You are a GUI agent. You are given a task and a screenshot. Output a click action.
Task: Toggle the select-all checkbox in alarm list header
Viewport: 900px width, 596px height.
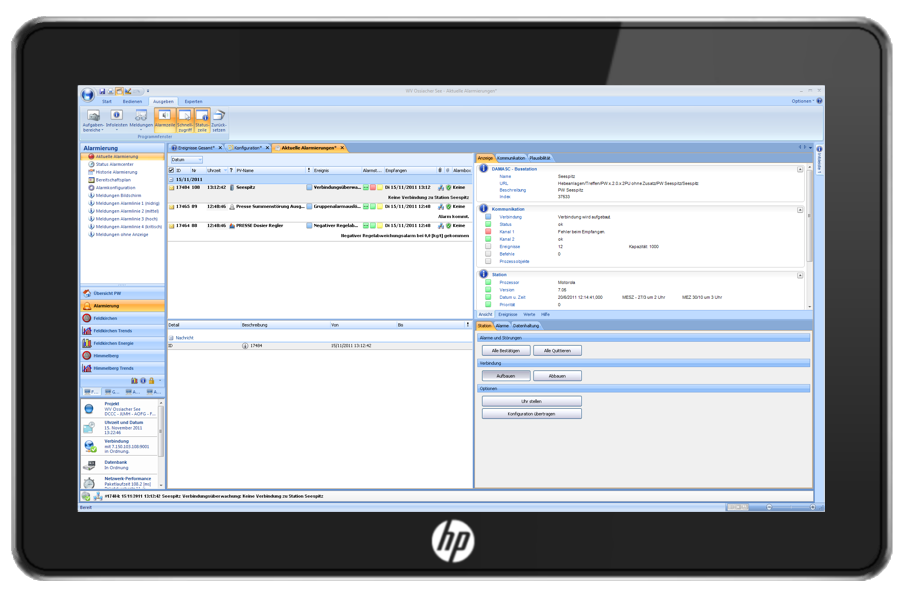pyautogui.click(x=172, y=171)
